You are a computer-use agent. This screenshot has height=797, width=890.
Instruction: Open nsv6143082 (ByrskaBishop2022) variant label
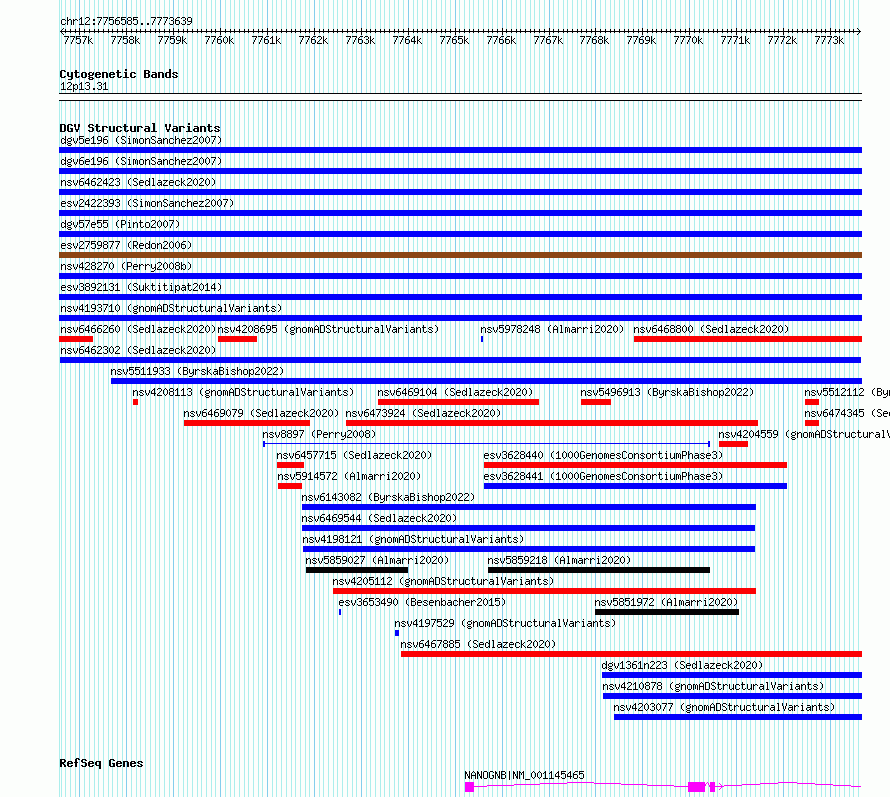[388, 497]
